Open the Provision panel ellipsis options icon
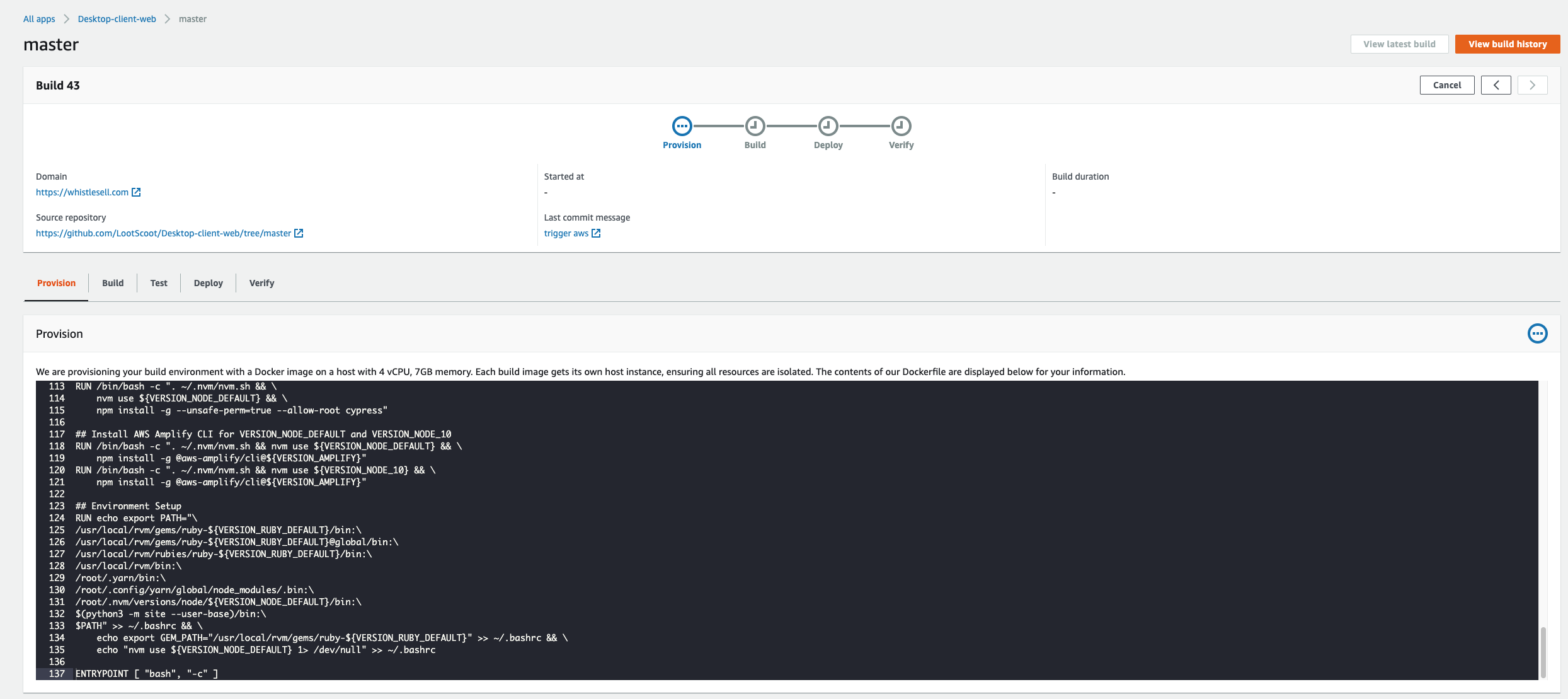 tap(1537, 333)
